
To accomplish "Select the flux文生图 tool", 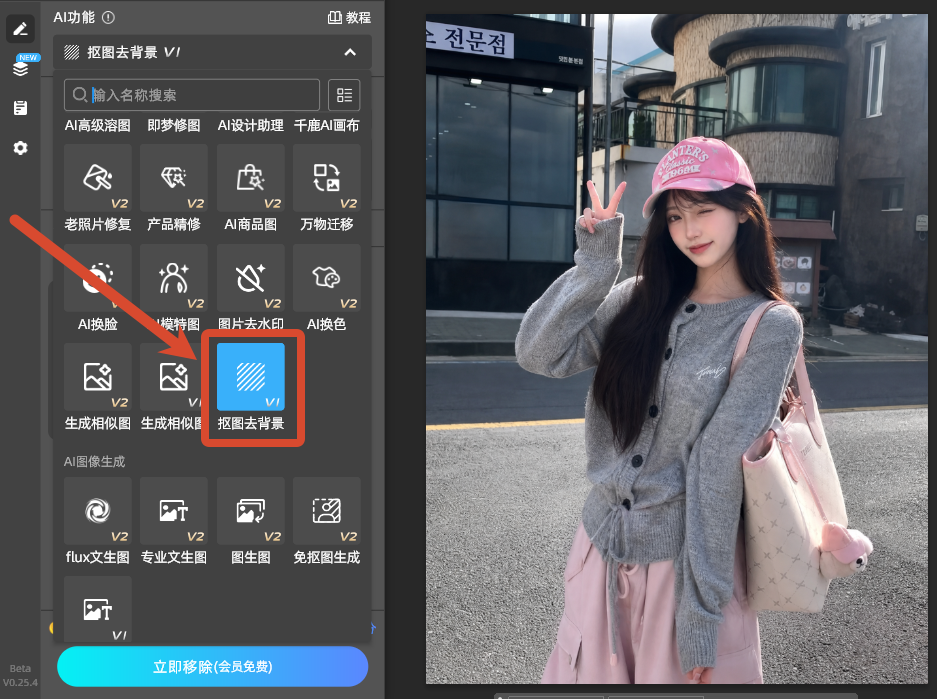I will click(x=98, y=522).
